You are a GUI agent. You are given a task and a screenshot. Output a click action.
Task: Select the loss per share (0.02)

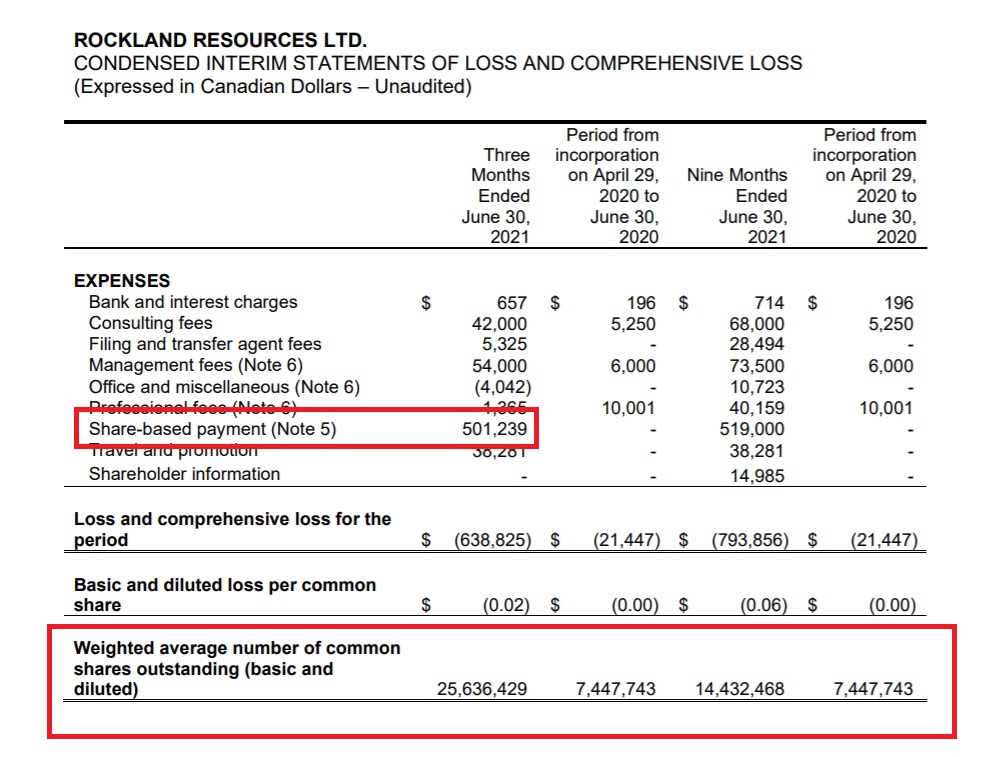tap(506, 605)
